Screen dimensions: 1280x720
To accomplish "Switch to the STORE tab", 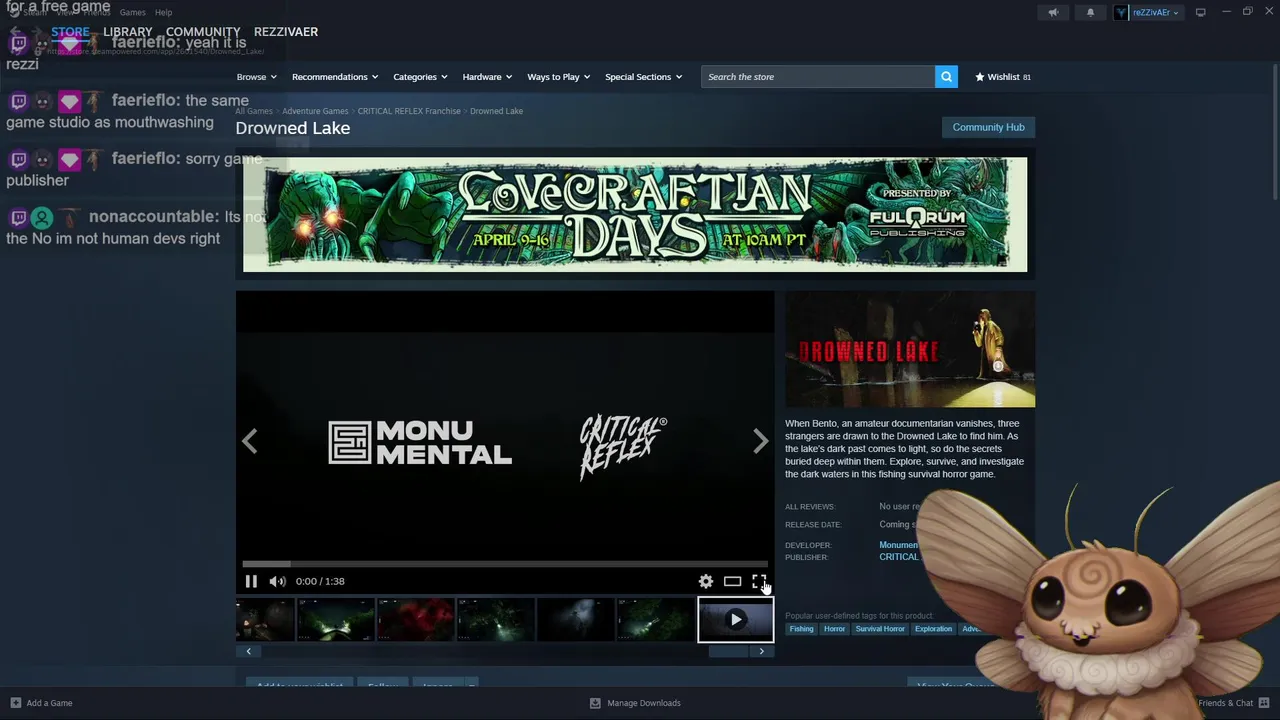I will (70, 32).
